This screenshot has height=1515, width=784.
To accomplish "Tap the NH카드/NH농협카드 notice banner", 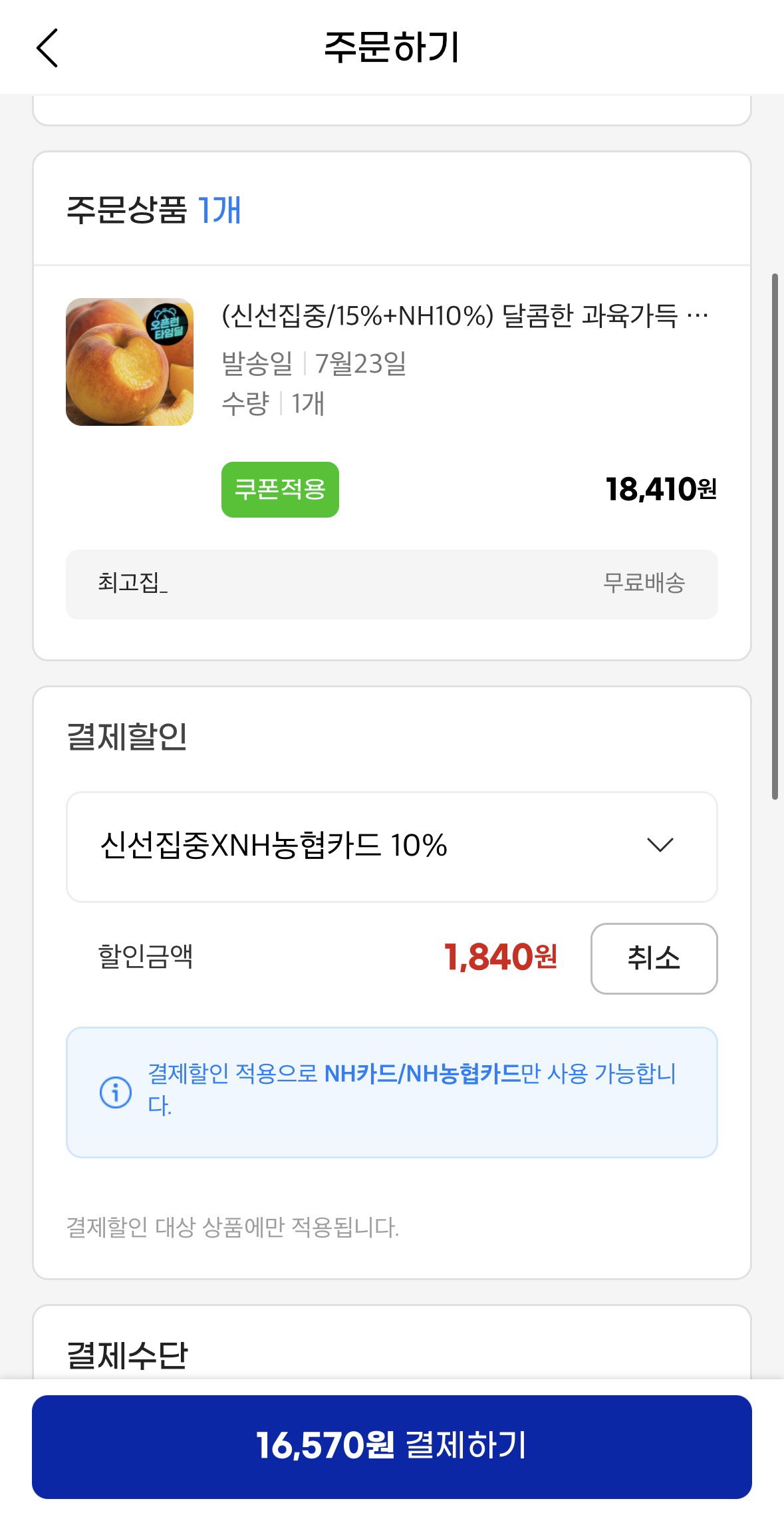I will 392,1093.
